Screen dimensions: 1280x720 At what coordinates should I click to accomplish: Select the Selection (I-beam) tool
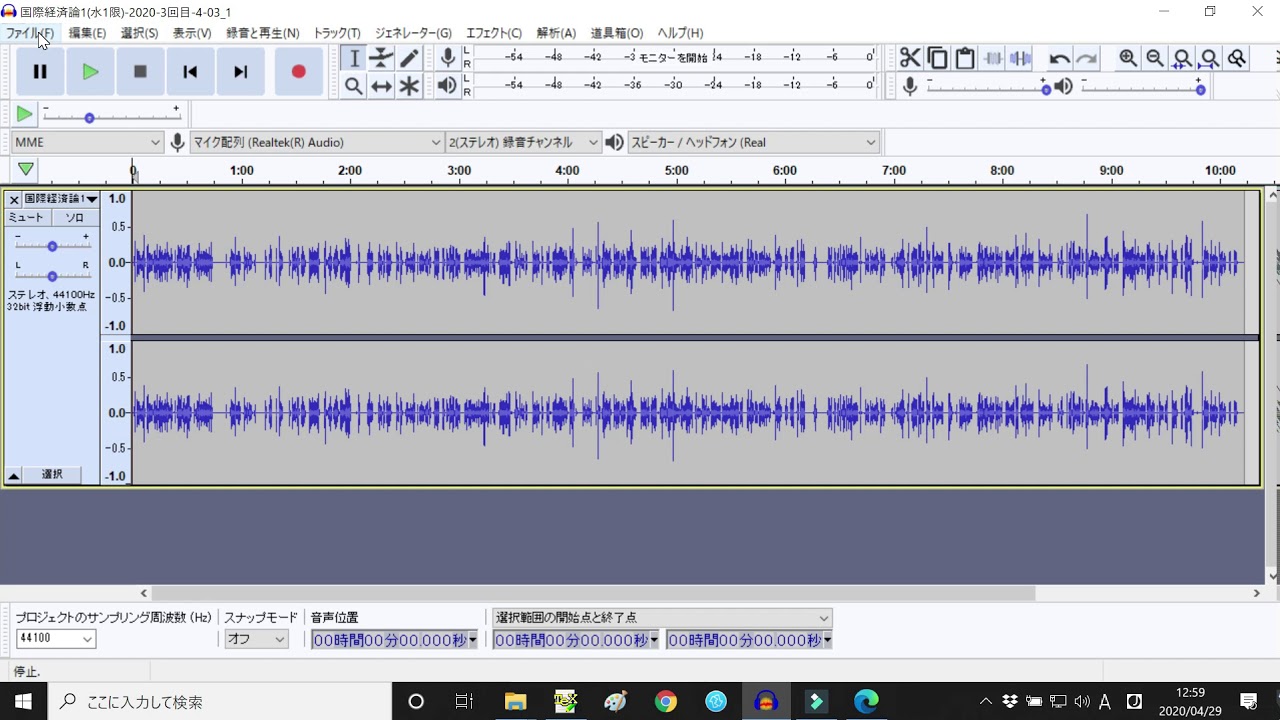tap(354, 59)
